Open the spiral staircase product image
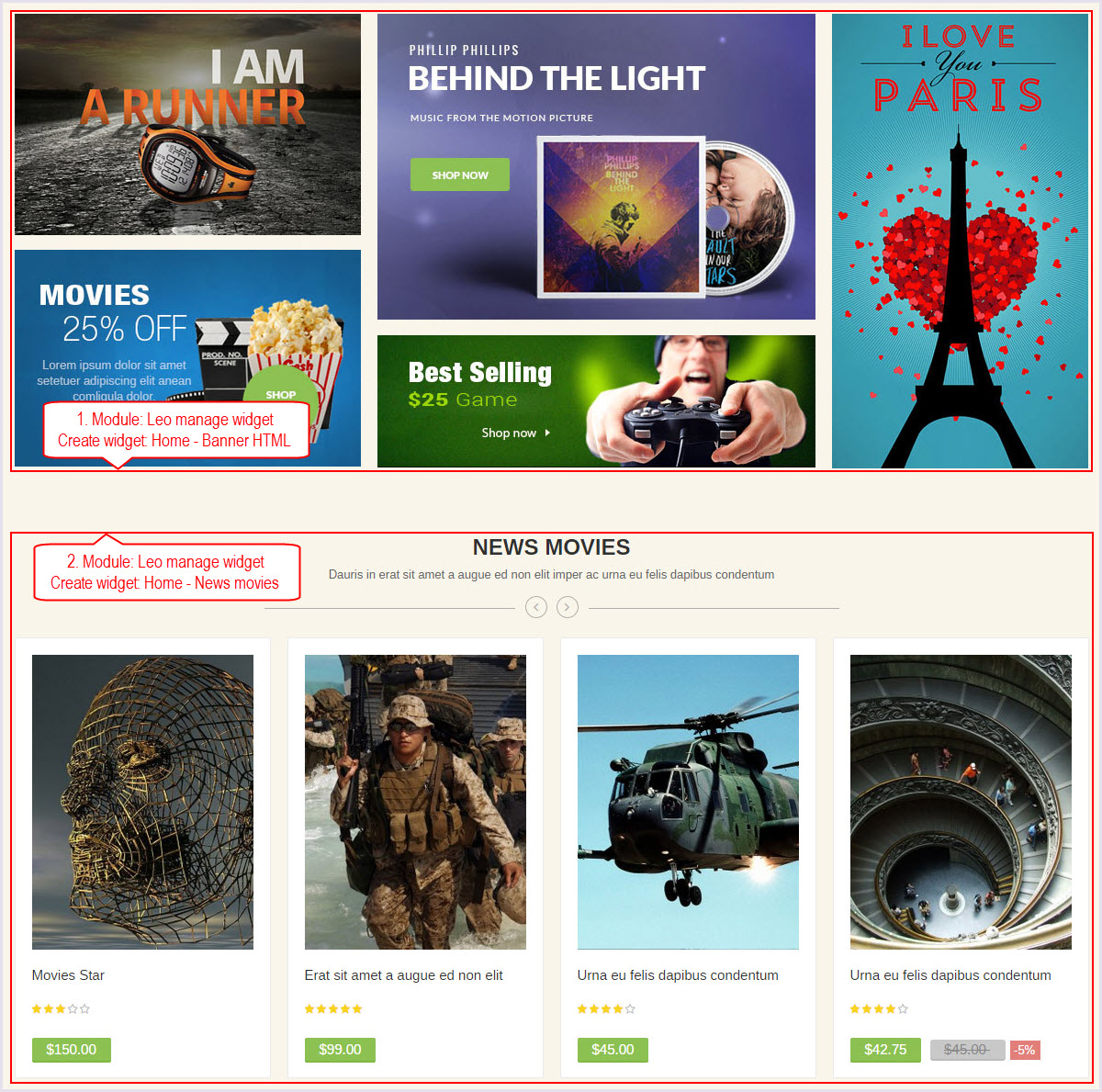This screenshot has height=1092, width=1102. click(961, 802)
